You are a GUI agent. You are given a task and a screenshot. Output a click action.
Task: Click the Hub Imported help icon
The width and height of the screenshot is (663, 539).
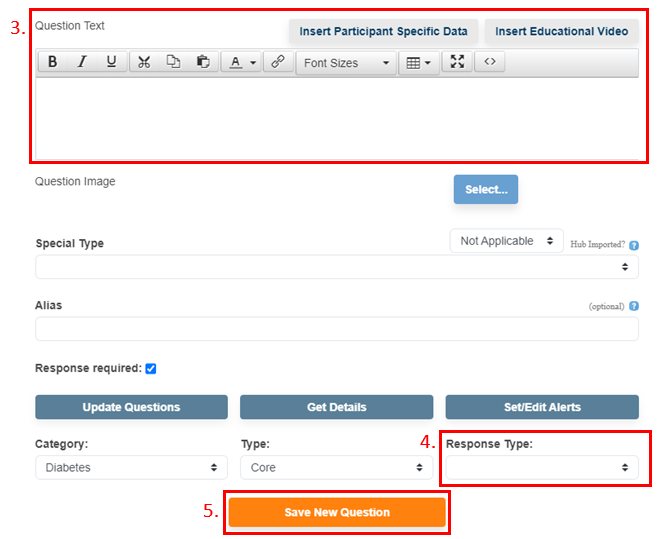pyautogui.click(x=634, y=245)
